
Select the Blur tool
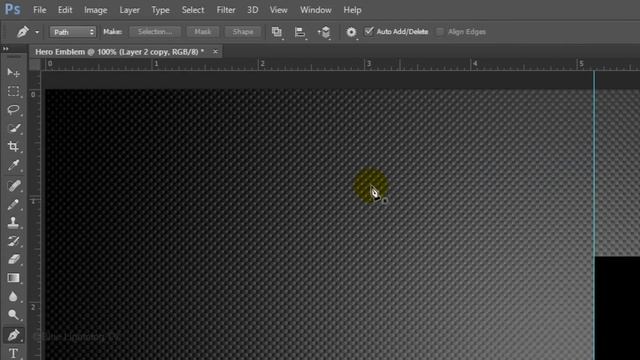click(x=13, y=296)
